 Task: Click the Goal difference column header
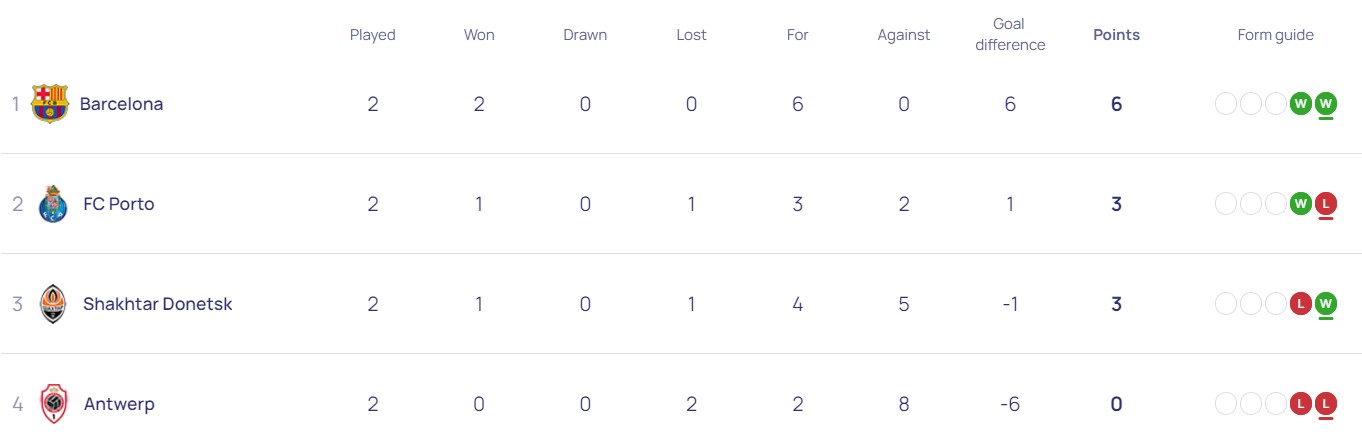[1009, 35]
